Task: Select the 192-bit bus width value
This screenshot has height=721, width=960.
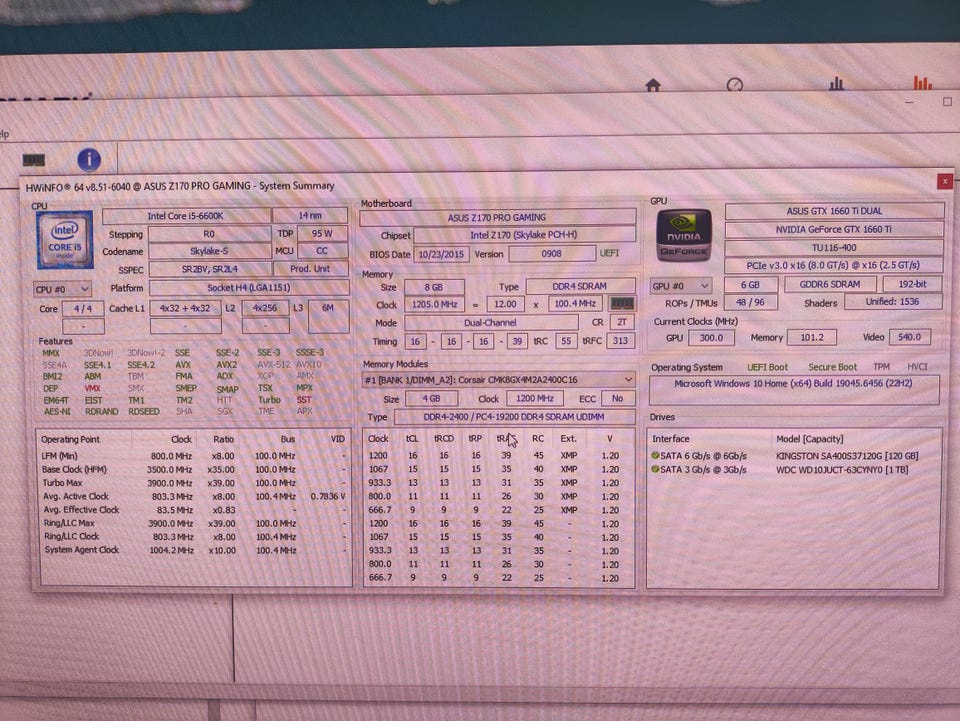Action: [x=912, y=284]
